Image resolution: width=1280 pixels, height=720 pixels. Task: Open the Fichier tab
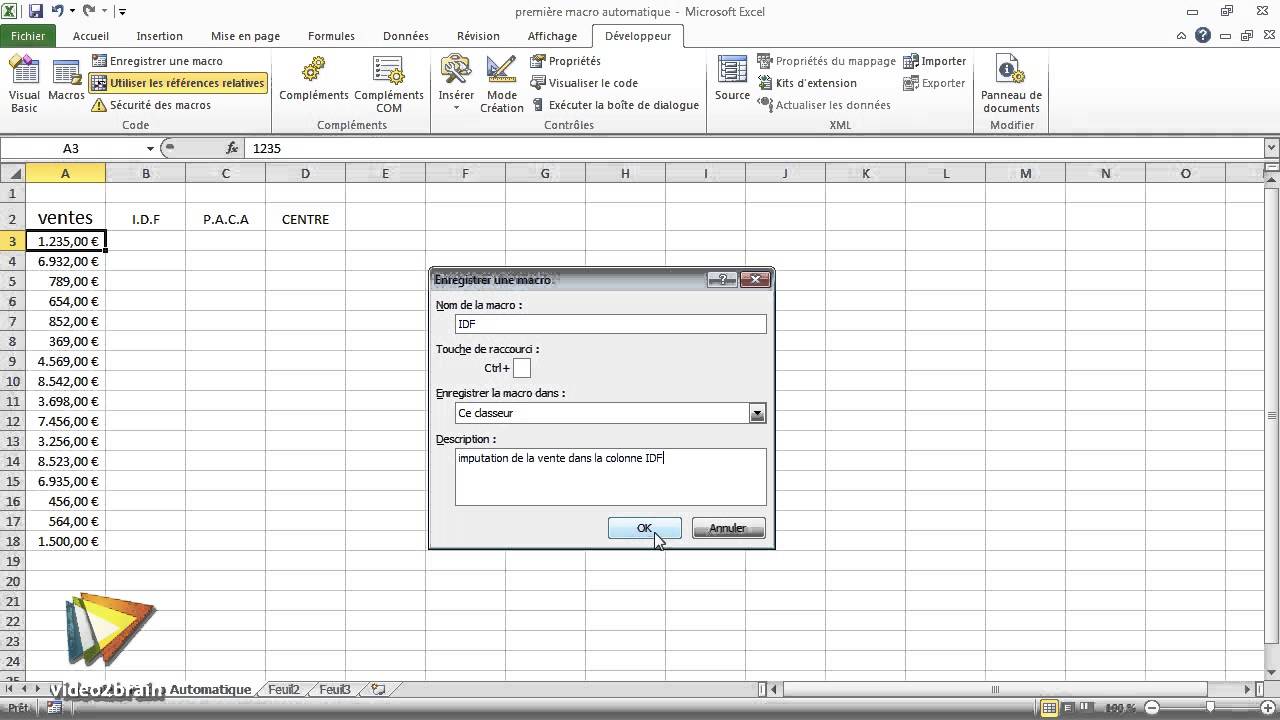[x=28, y=36]
